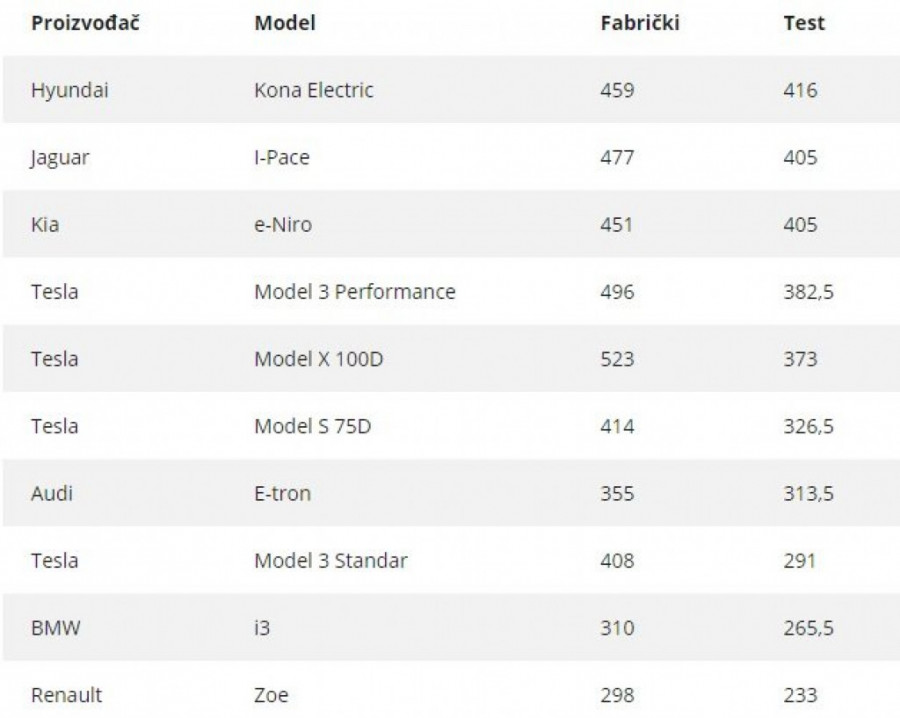
Task: Select the Kona Electric model cell
Action: pos(314,90)
